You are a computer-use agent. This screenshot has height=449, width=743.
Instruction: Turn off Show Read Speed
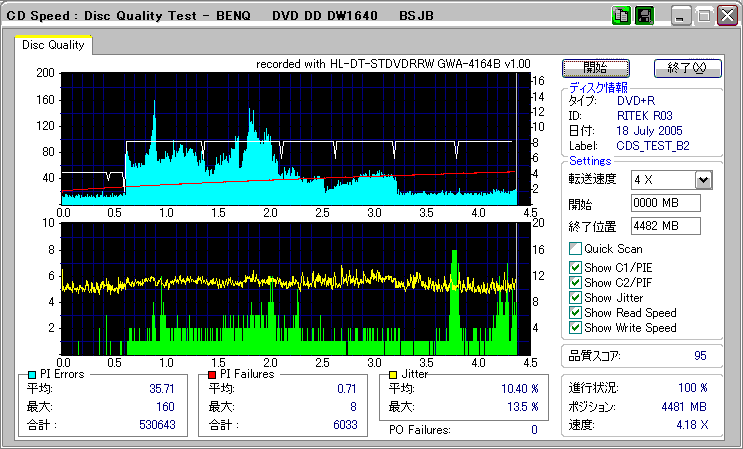click(x=575, y=313)
